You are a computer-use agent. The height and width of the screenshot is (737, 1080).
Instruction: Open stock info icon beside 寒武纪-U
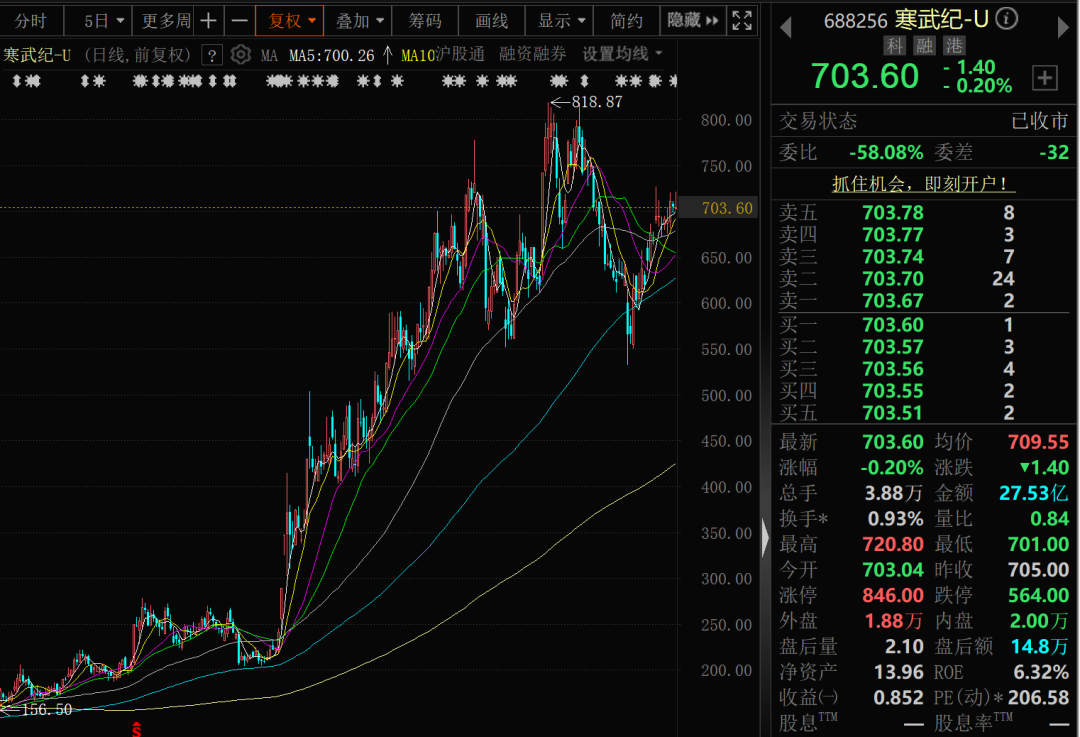coord(1007,19)
